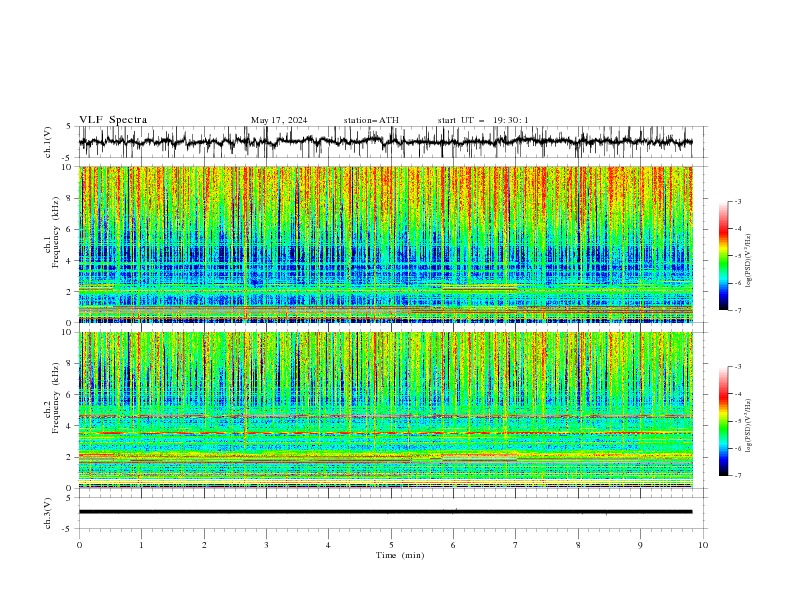Click the ch.1 colorbar "log(PSD)(V²/Hz)" label
Viewport: 792px width, 612px height.
click(x=749, y=261)
